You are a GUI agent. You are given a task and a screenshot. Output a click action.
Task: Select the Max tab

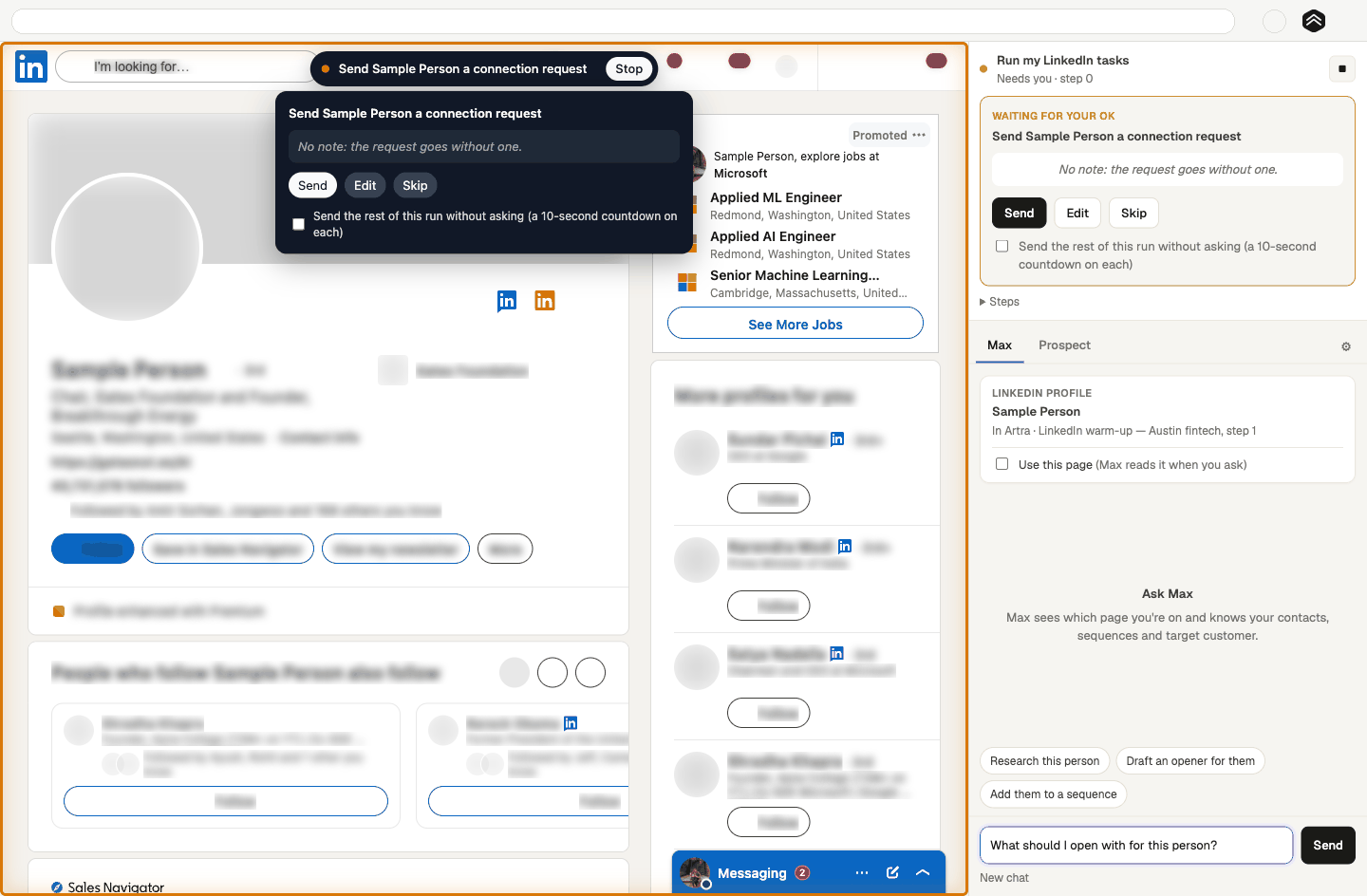coord(1000,345)
